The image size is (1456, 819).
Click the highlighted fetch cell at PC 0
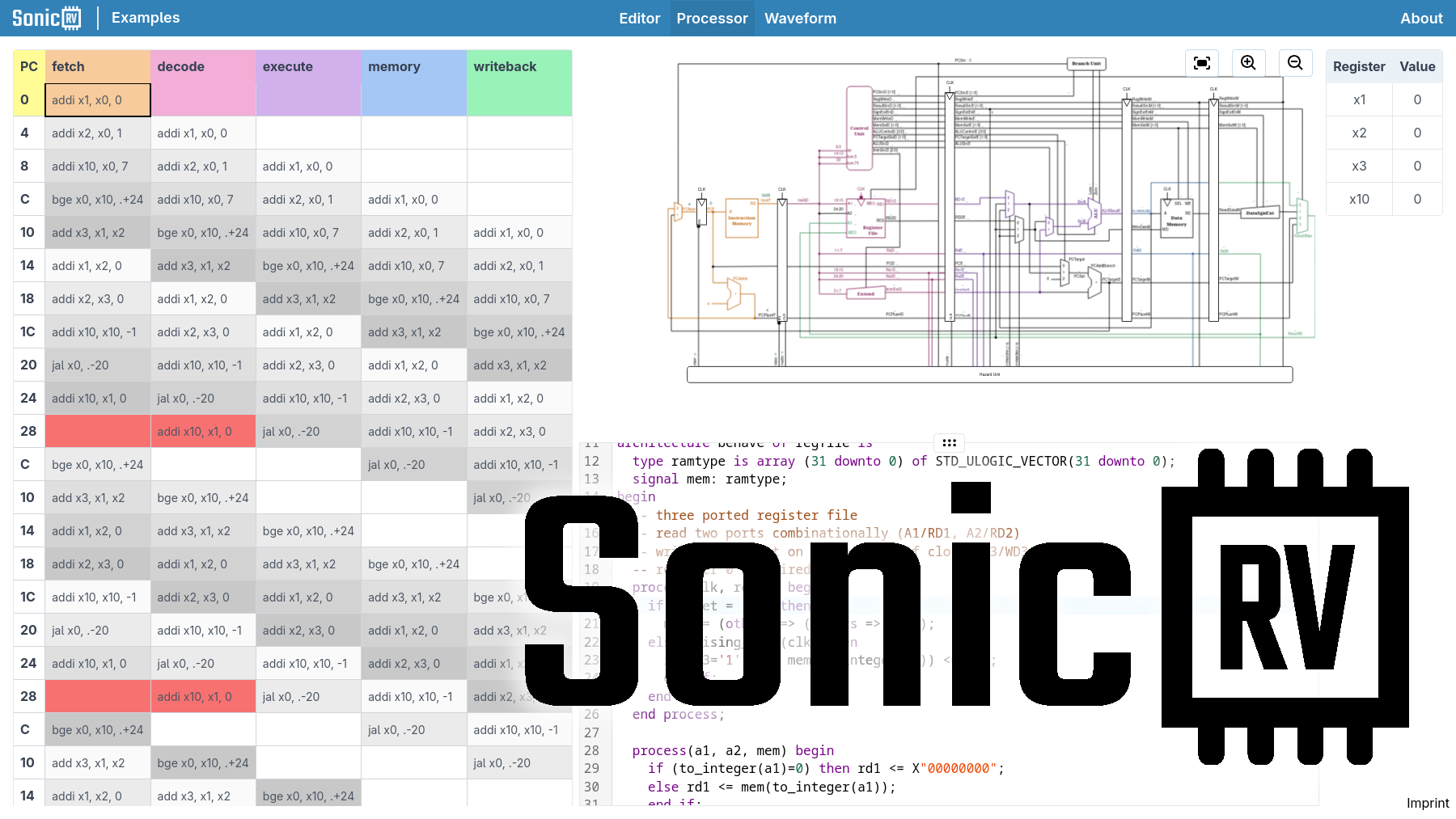(x=98, y=100)
